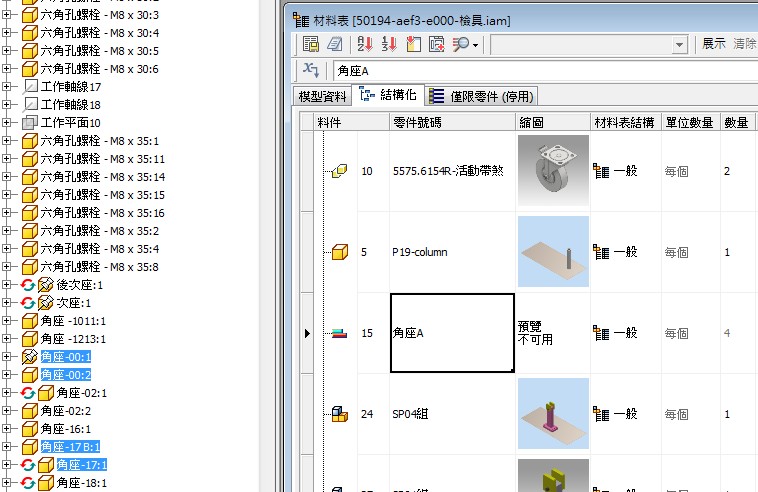
Task: Click the 預覽不可用 thumbnail cell
Action: click(553, 333)
